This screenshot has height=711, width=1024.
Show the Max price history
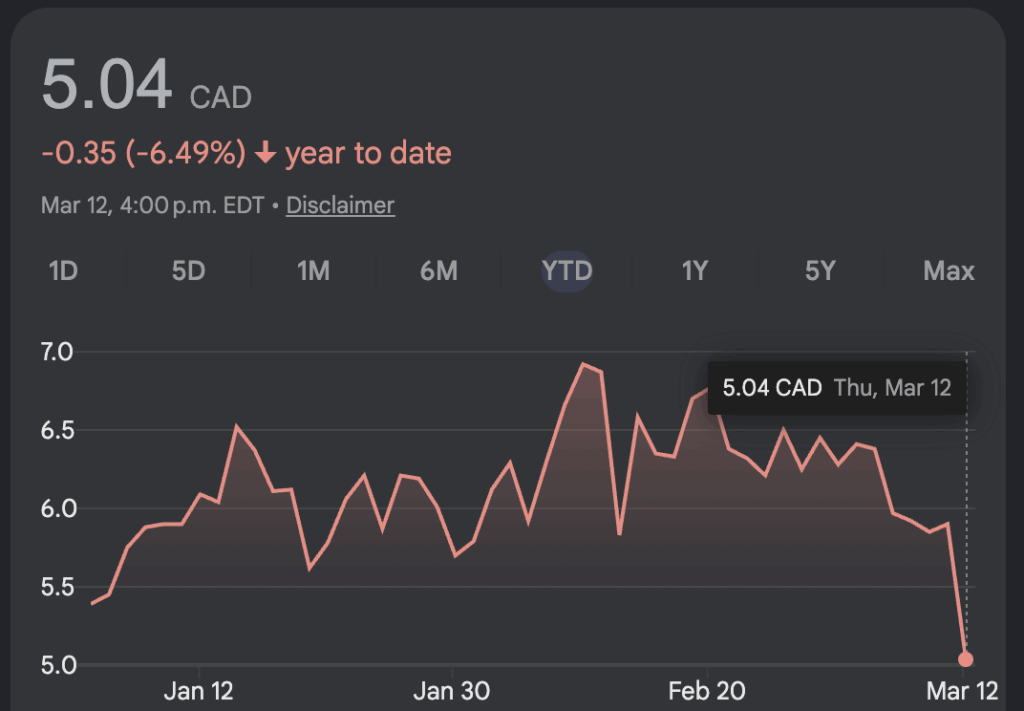tap(948, 271)
